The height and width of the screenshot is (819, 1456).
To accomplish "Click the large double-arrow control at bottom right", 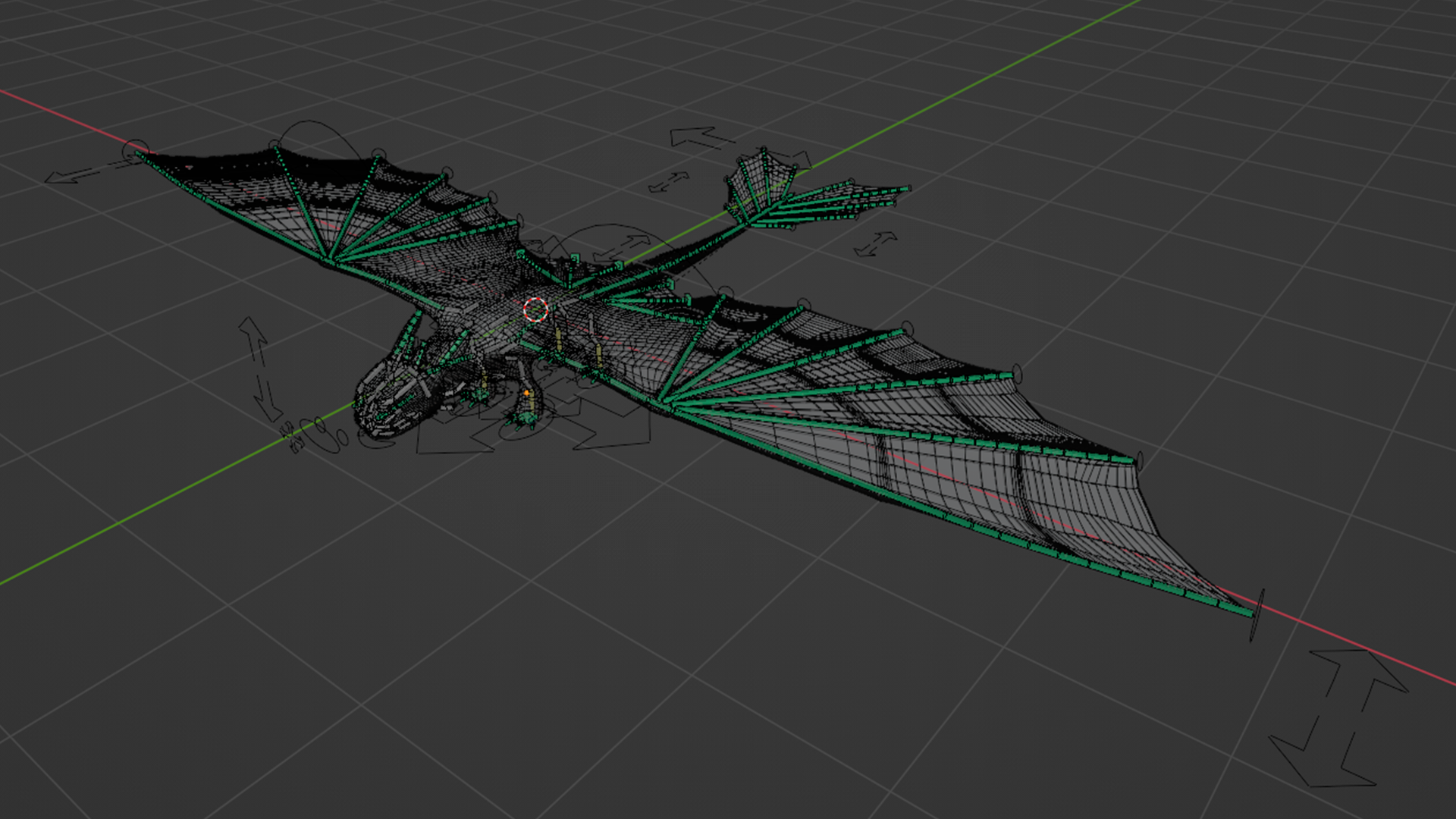I will click(1339, 719).
